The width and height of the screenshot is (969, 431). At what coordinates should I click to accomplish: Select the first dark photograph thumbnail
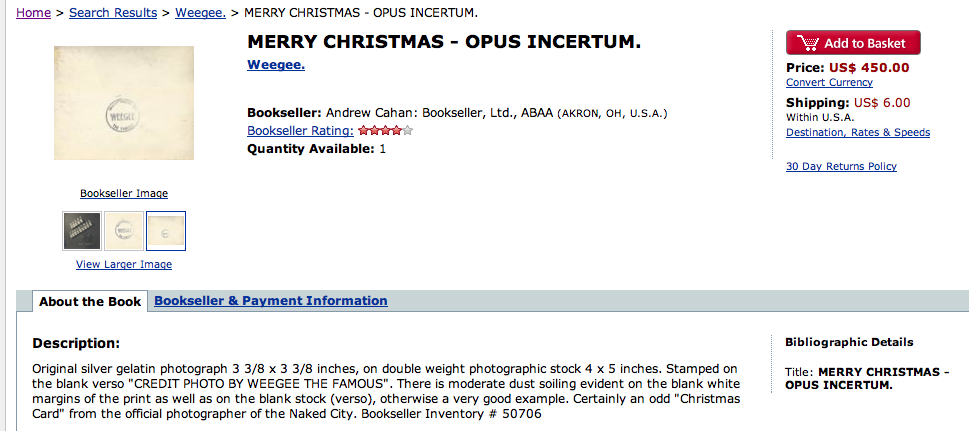(x=80, y=231)
